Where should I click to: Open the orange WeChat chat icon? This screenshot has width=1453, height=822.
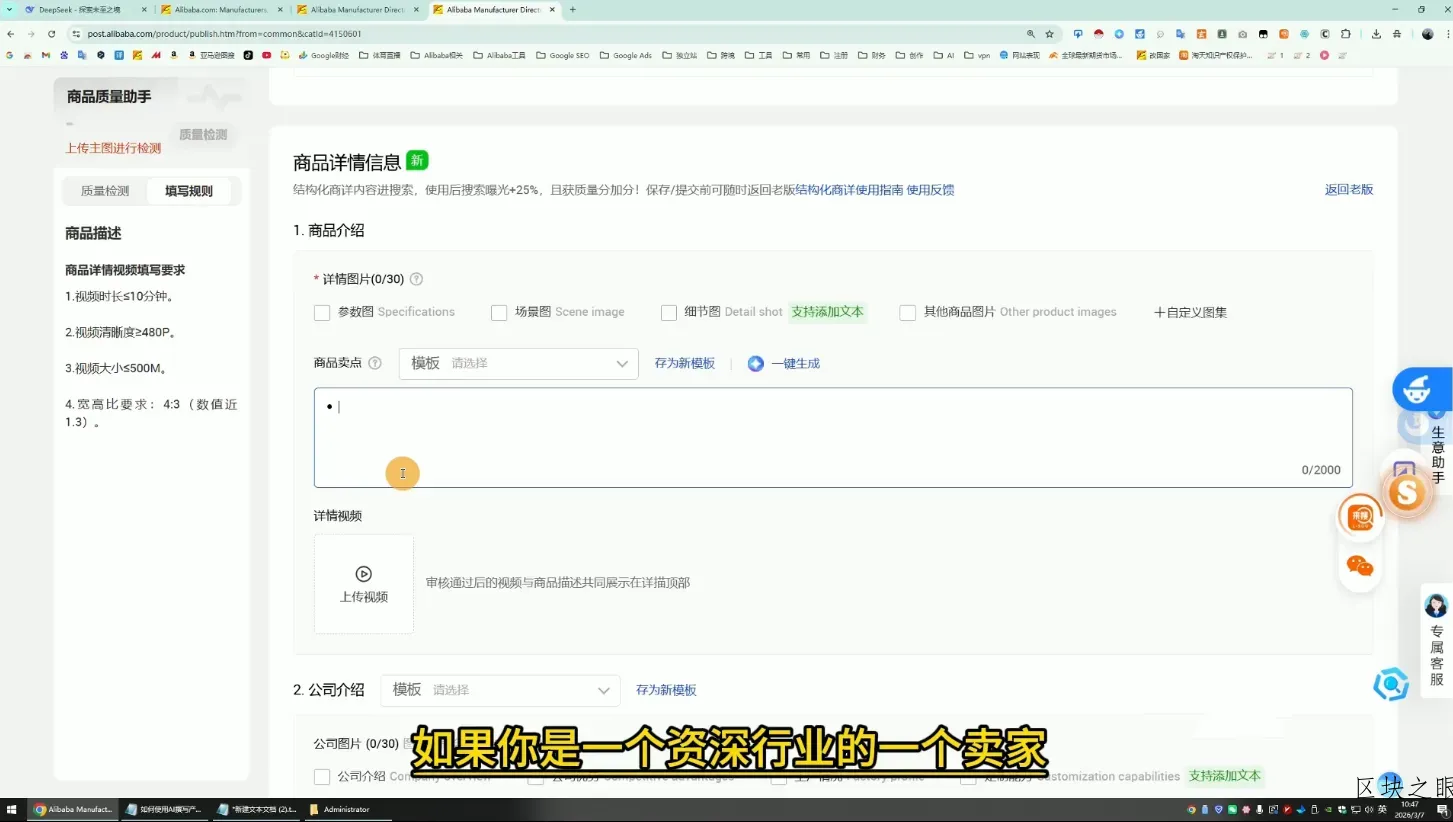tap(1360, 567)
